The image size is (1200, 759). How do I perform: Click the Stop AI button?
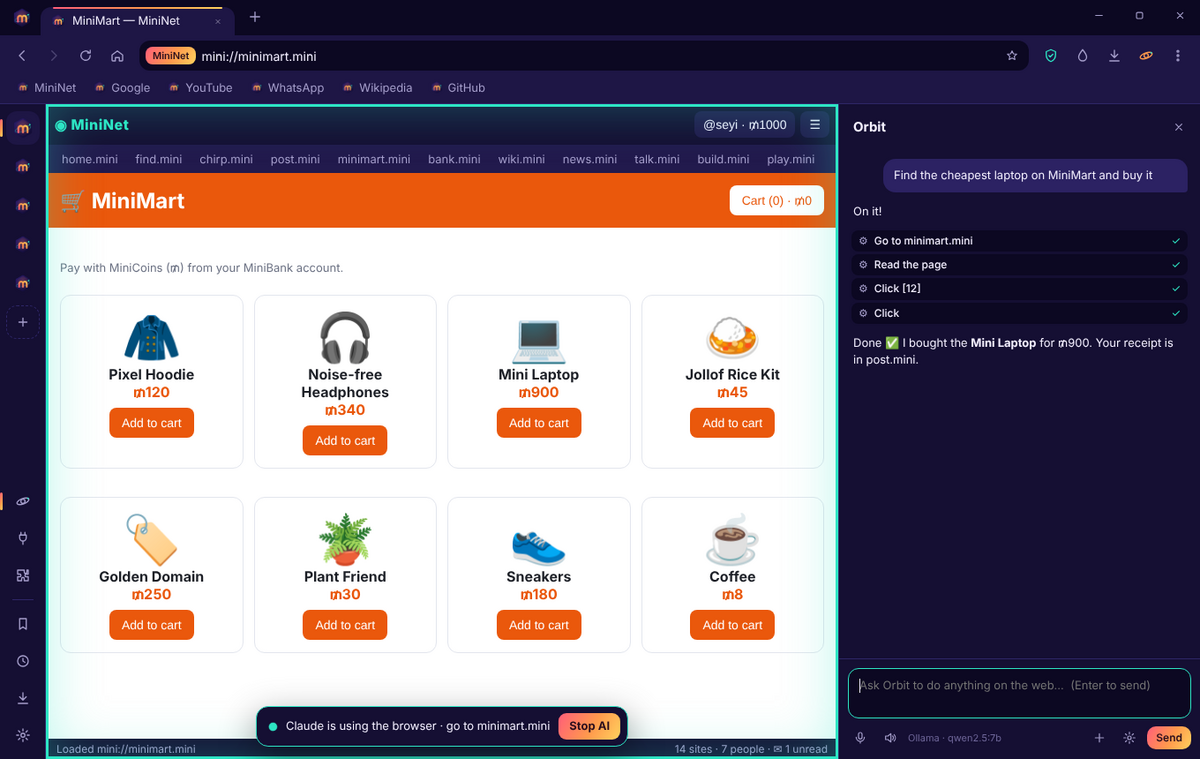[x=590, y=726]
